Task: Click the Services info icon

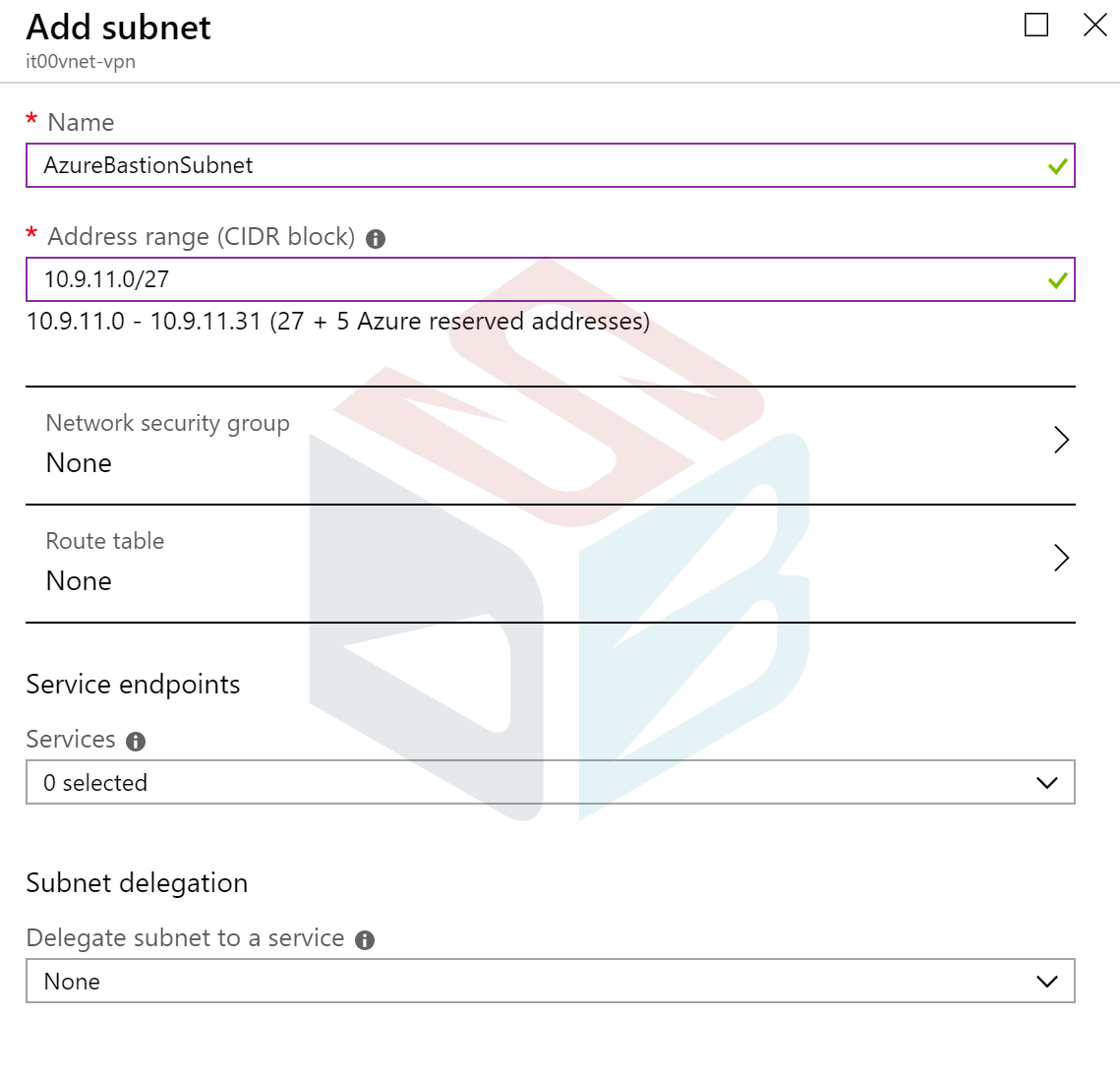Action: [x=136, y=742]
